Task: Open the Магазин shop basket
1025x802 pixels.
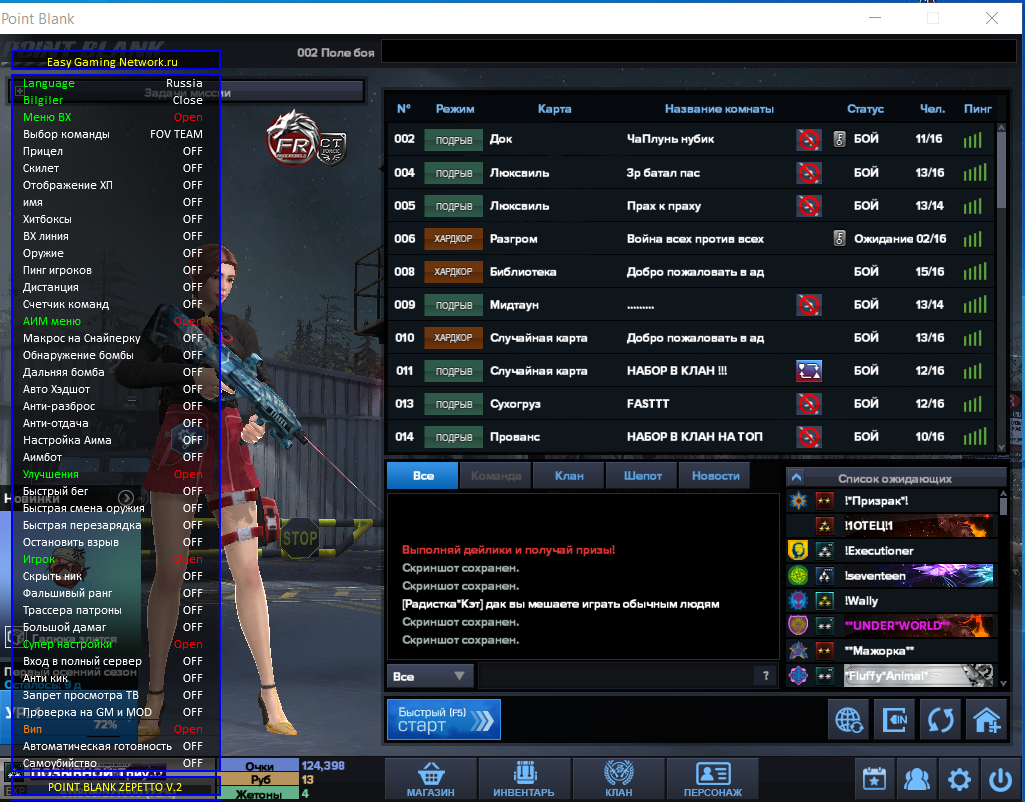Action: 430,780
